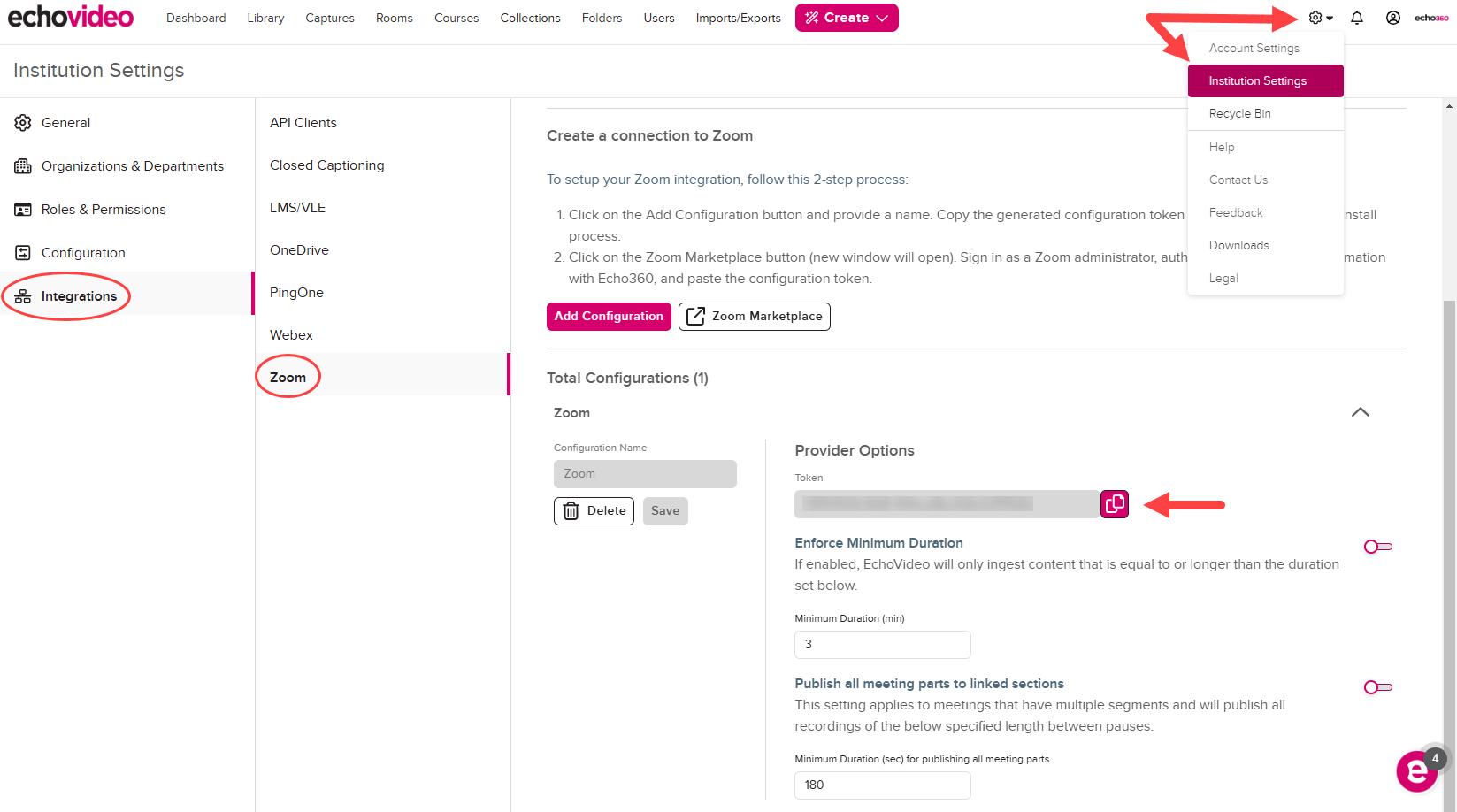
Task: Enable Enforce Minimum Duration toggle
Action: point(1378,547)
